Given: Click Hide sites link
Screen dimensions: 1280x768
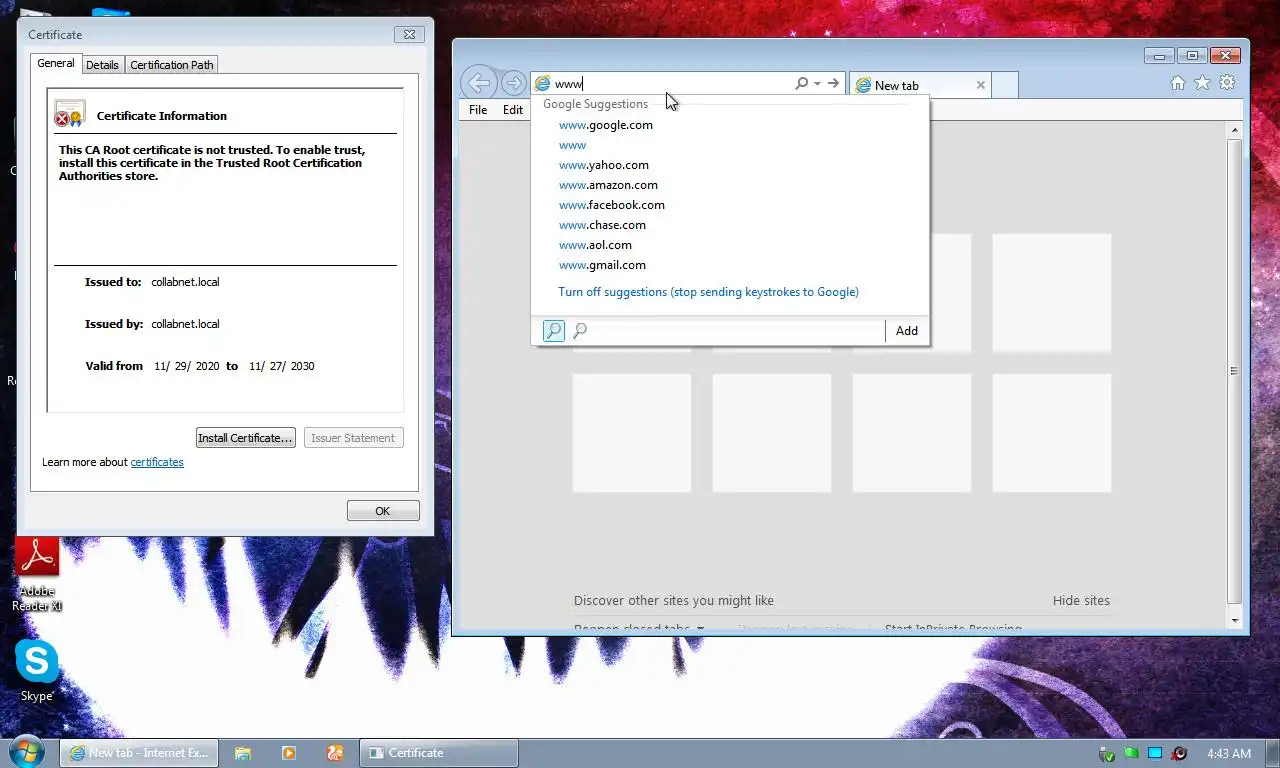Looking at the screenshot, I should click(1081, 601).
